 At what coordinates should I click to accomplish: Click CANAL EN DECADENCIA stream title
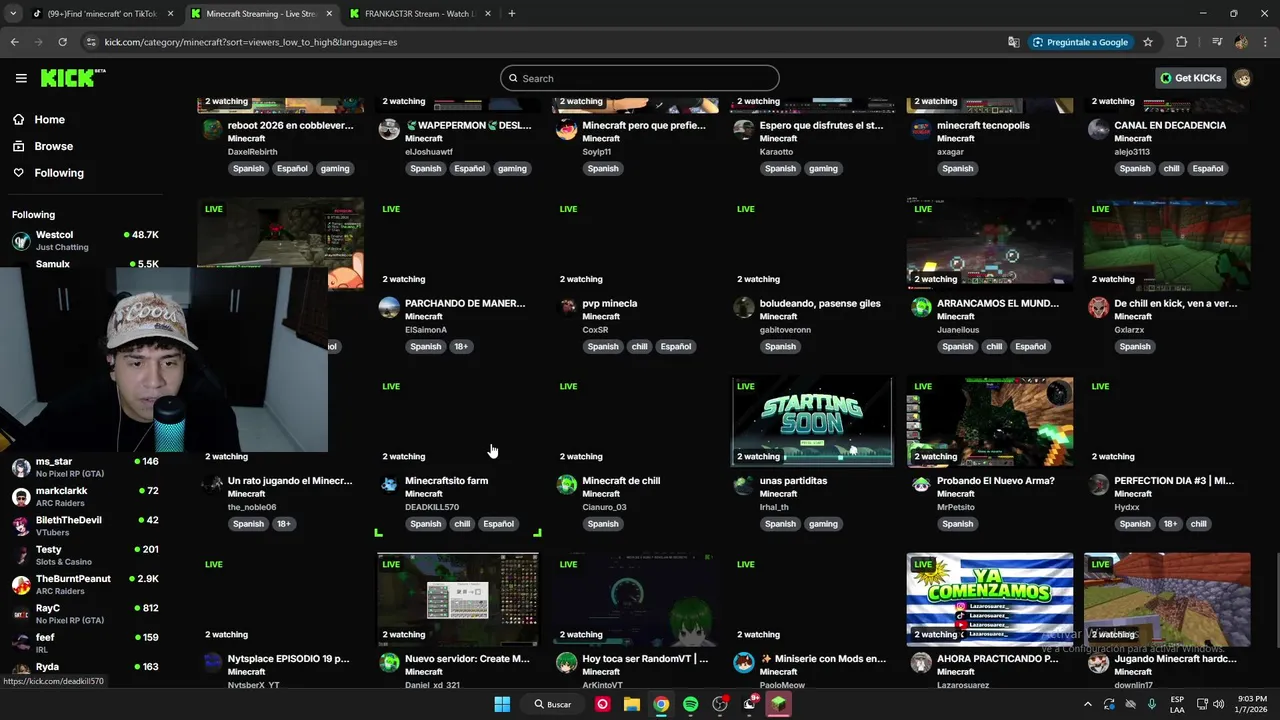1170,125
